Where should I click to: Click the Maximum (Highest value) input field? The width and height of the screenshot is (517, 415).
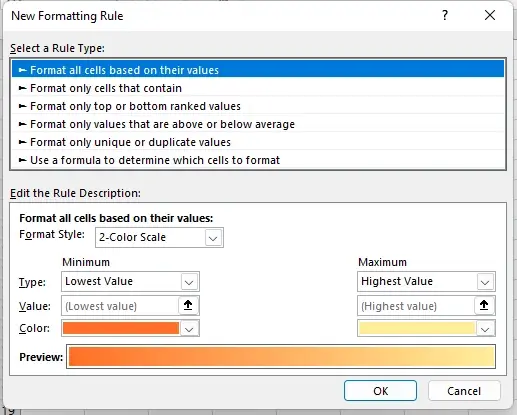point(416,306)
